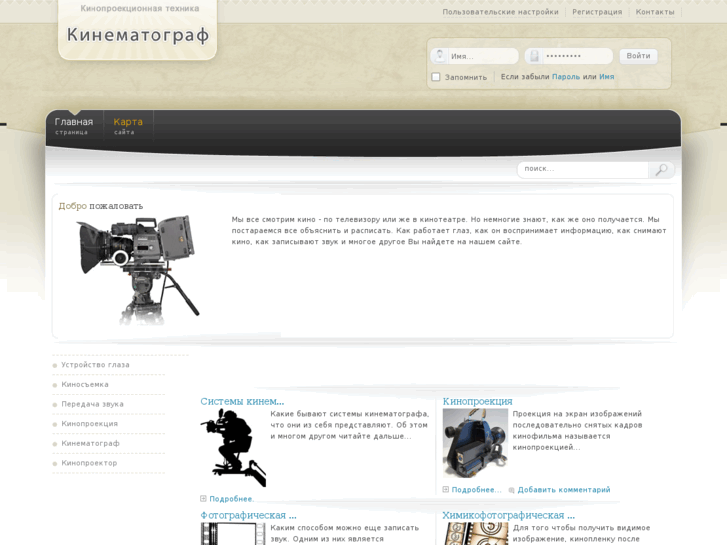Focus the password input field

(569, 56)
